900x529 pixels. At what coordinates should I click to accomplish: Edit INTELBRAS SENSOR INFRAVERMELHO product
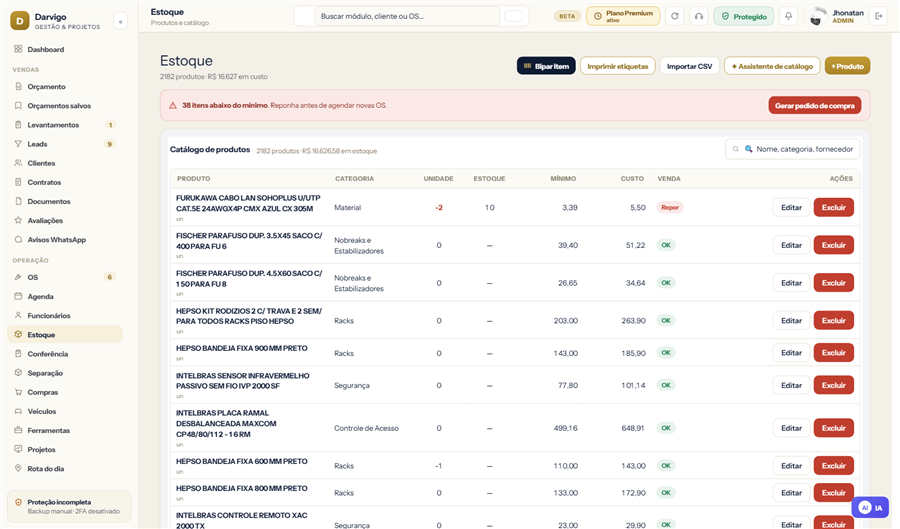[791, 385]
